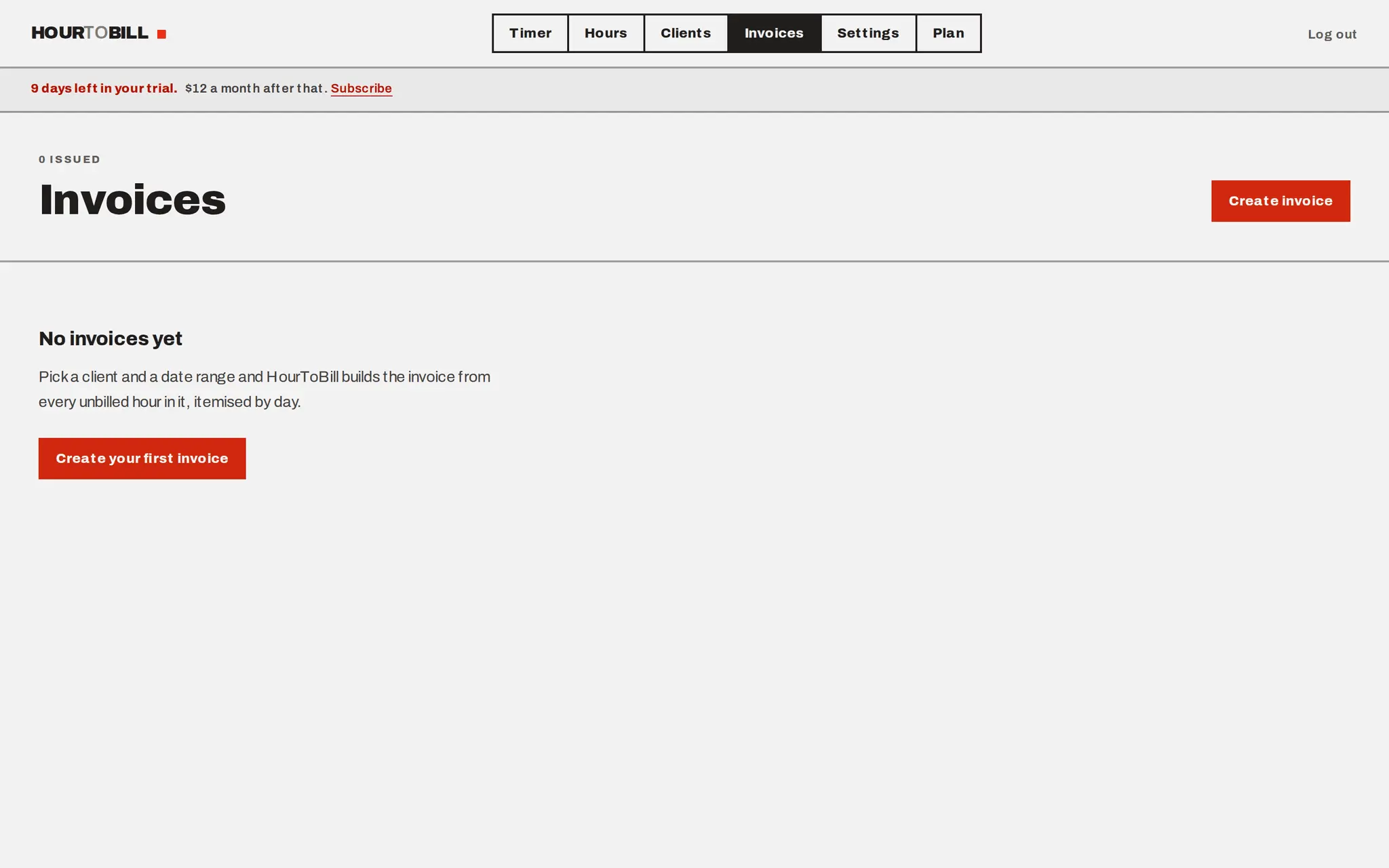
Task: Click the '0 ISSUED' label
Action: [69, 159]
